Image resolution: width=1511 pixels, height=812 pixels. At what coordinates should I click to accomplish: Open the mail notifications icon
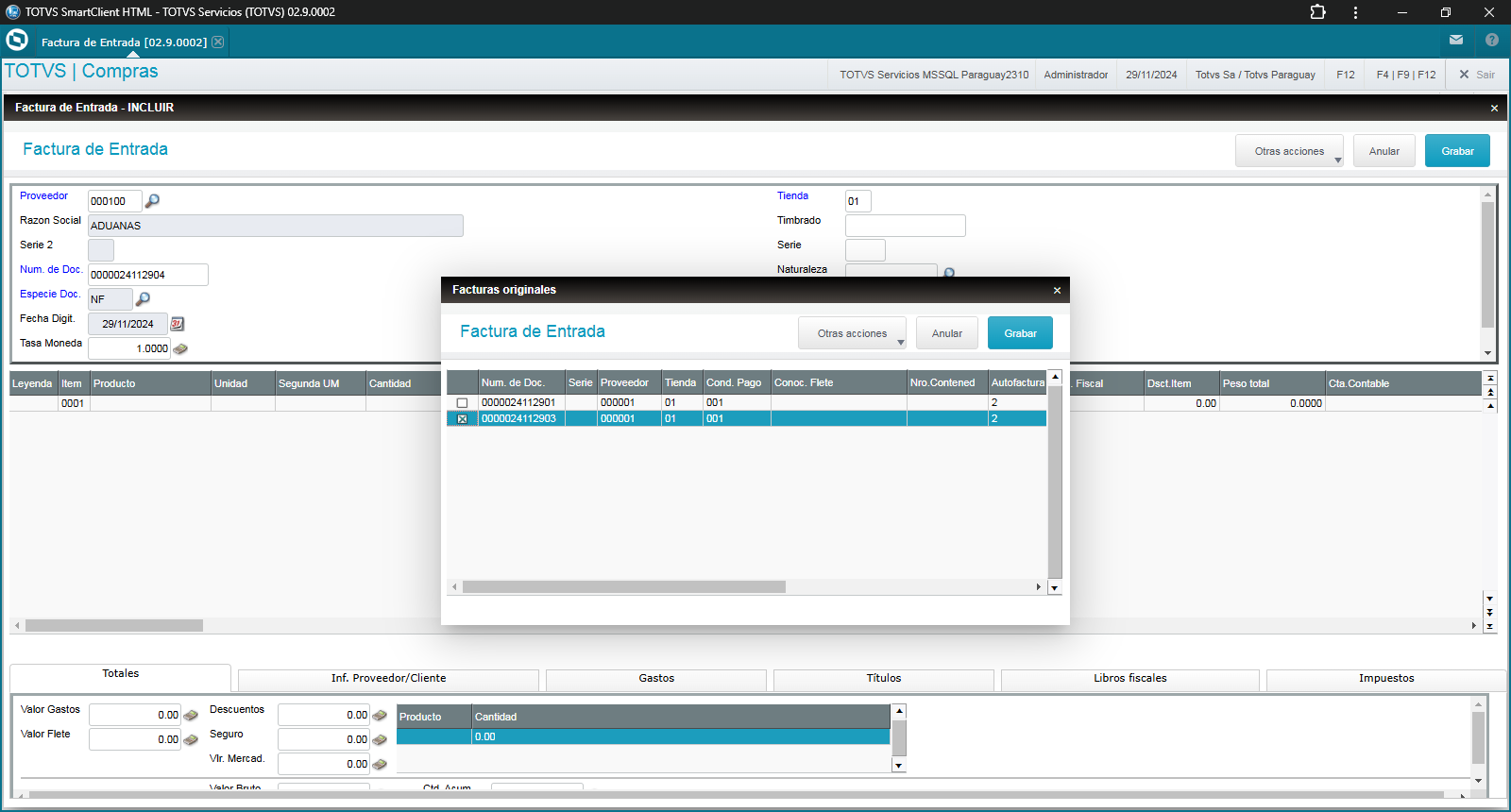[x=1456, y=40]
